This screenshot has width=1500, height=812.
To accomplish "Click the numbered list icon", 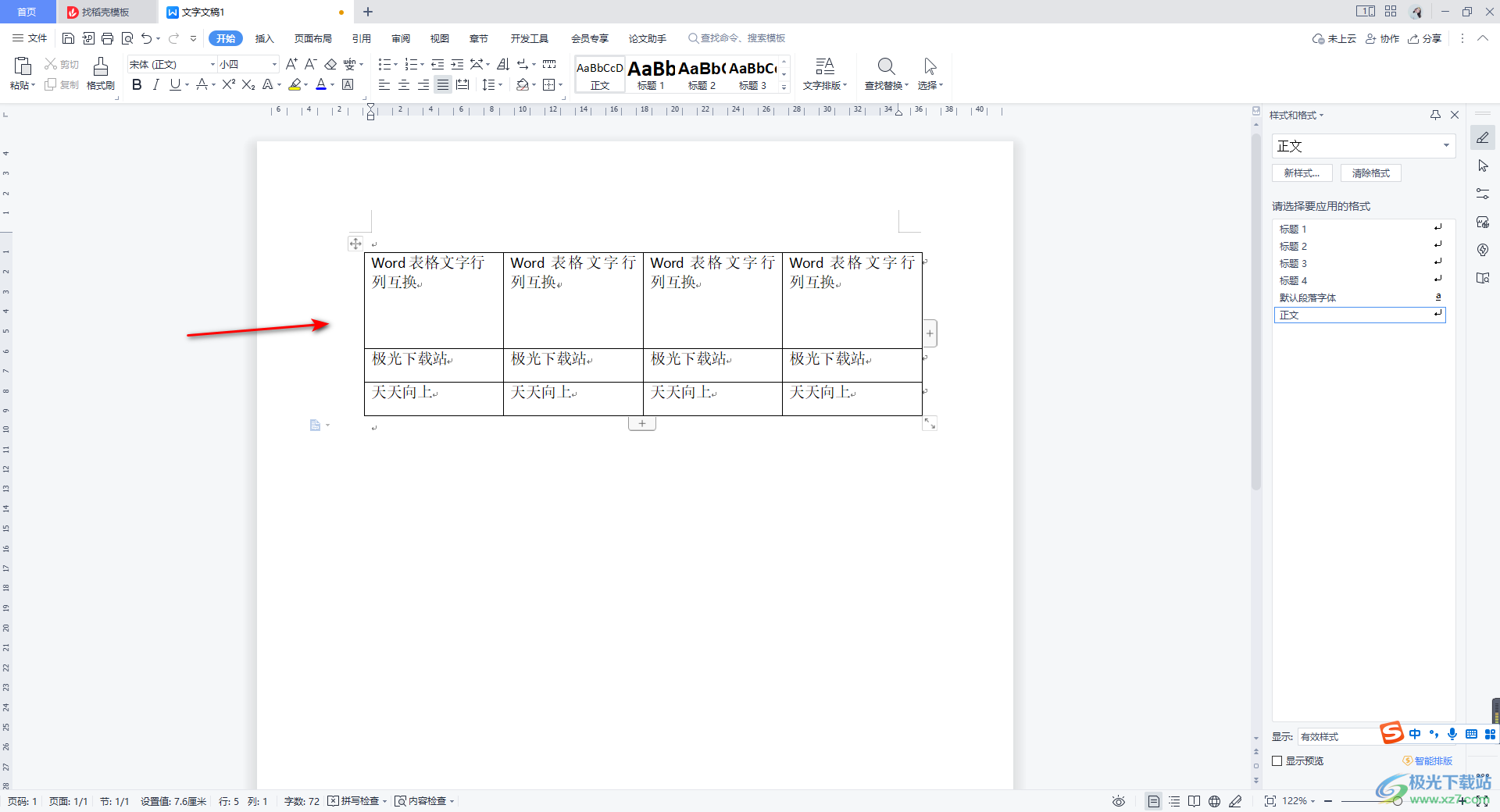I will pos(411,64).
